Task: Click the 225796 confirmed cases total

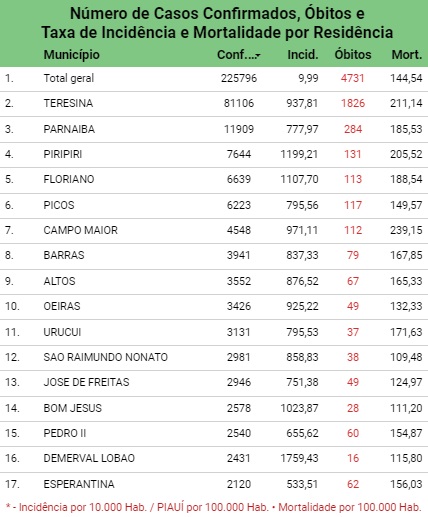Action: [239, 78]
